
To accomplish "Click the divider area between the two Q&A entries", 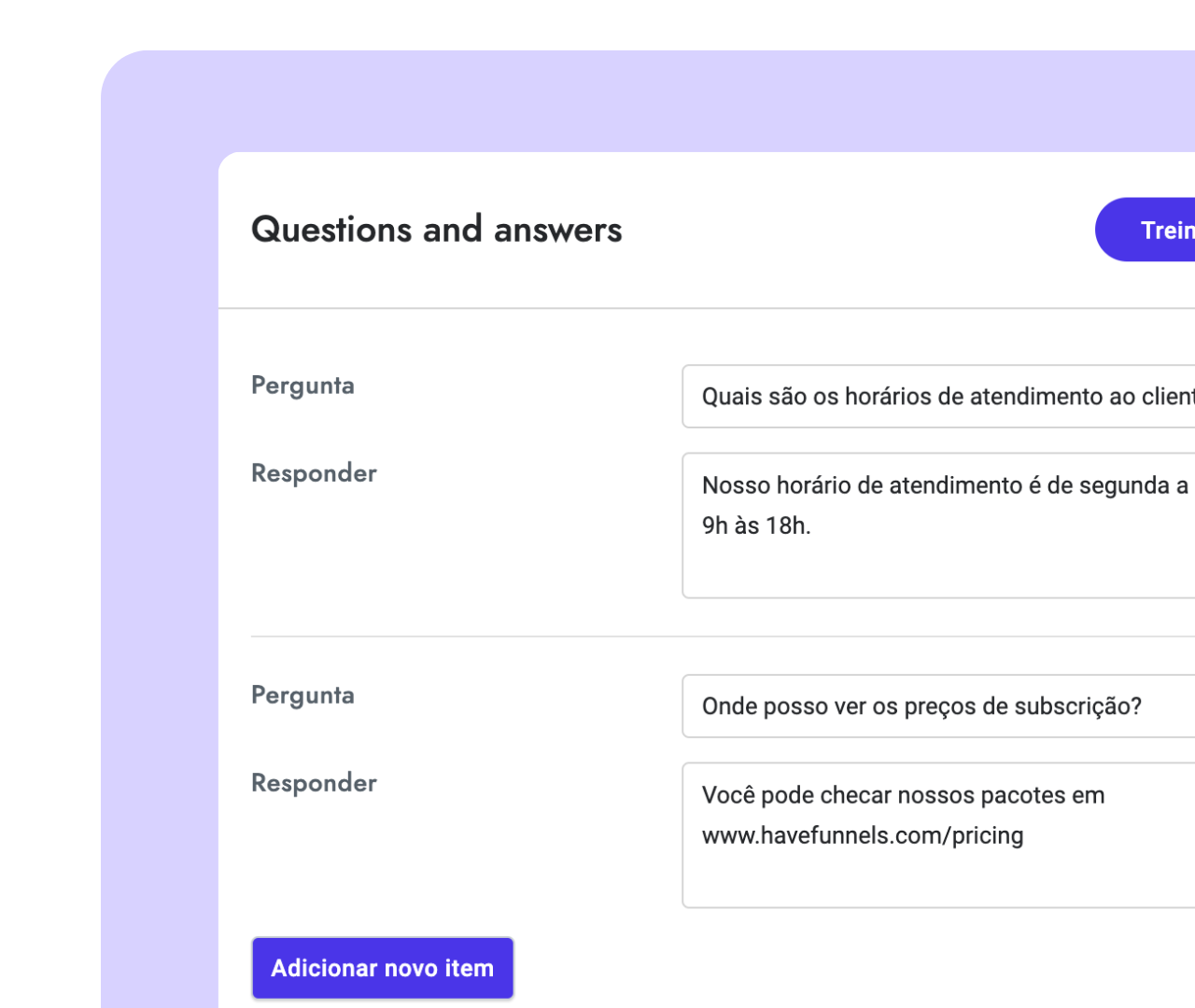I will [654, 636].
